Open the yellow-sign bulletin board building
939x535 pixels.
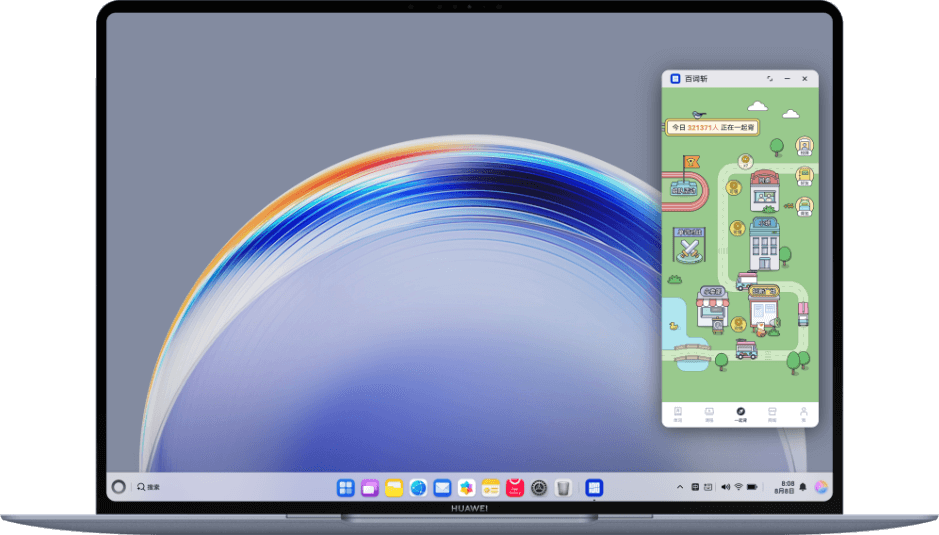[x=764, y=307]
